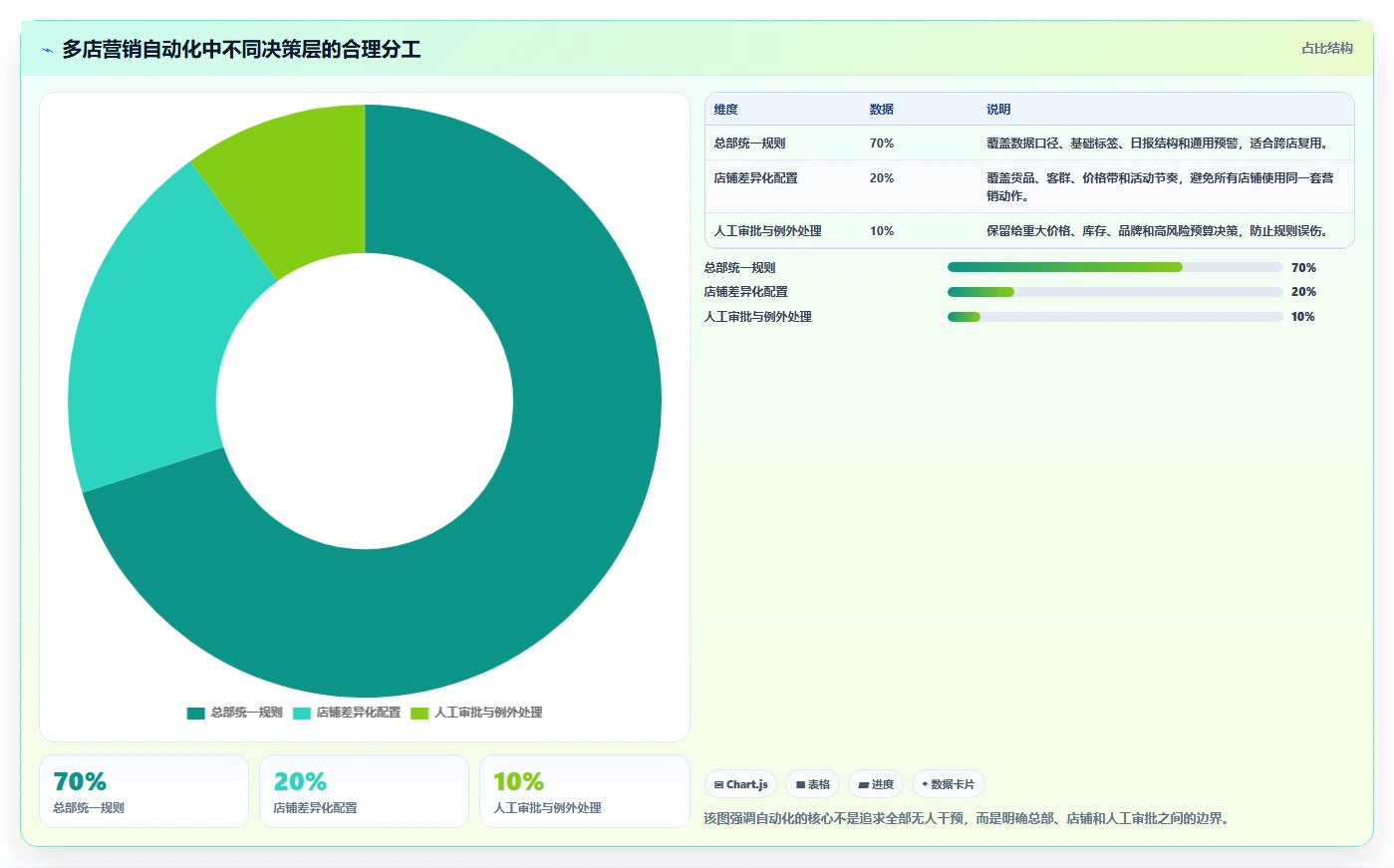
Task: Click the description starting 保留给重大价格
Action: coord(1160,231)
